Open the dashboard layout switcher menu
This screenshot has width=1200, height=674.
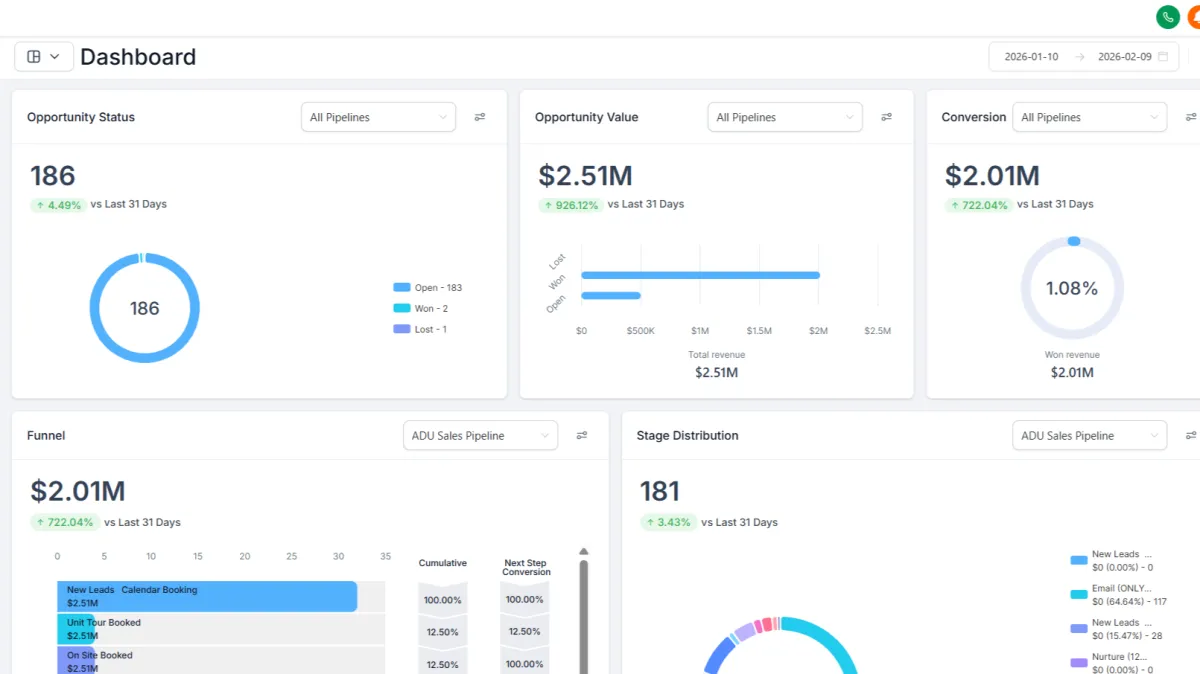pyautogui.click(x=44, y=57)
